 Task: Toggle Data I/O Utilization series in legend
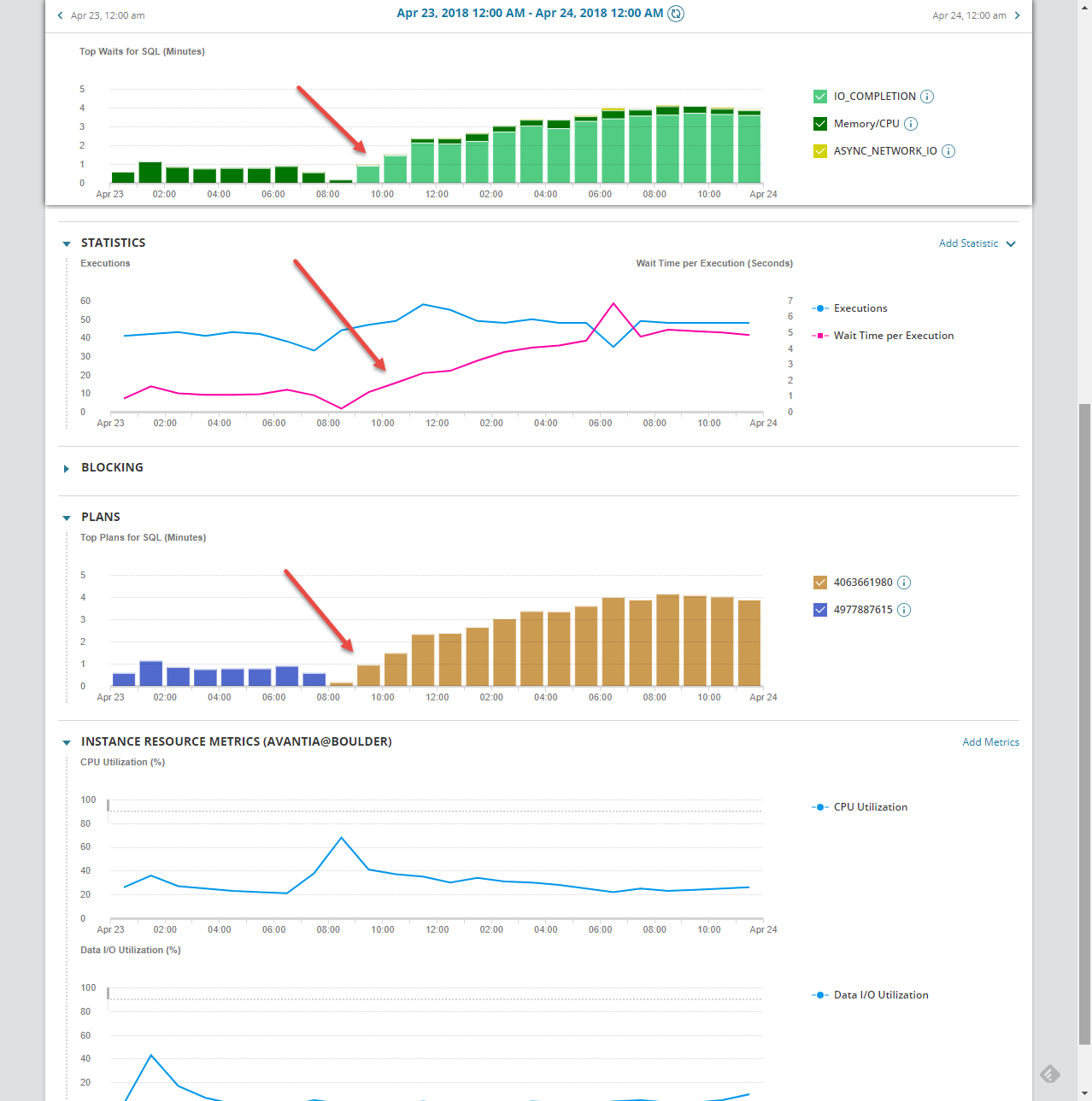coord(870,995)
